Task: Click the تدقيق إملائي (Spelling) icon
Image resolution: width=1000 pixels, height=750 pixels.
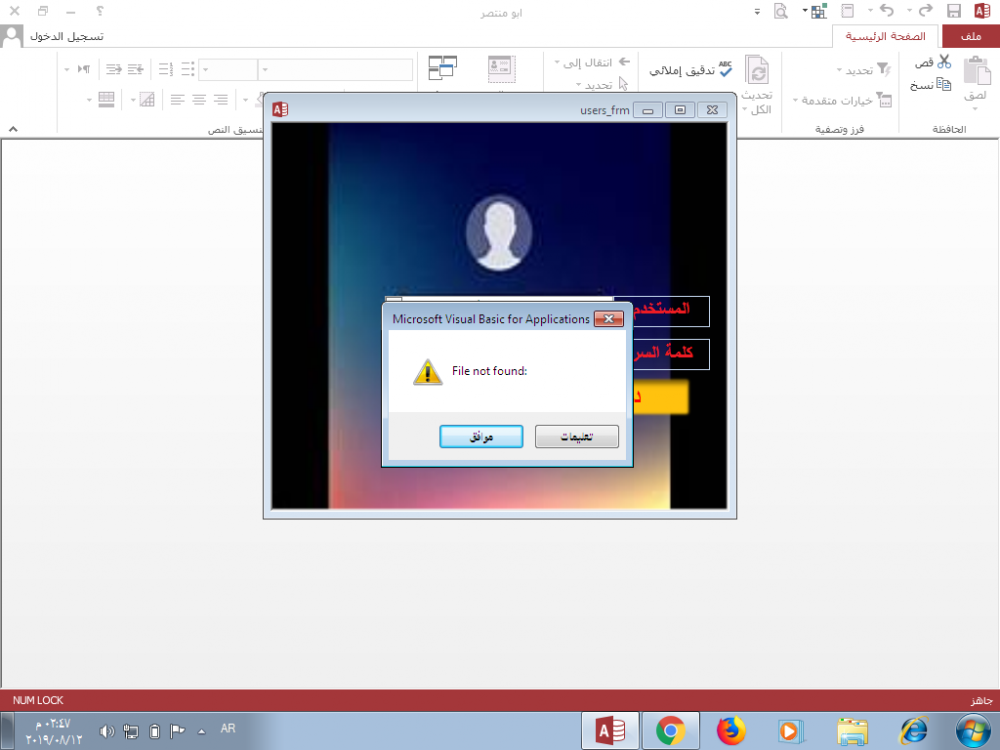Action: coord(725,68)
